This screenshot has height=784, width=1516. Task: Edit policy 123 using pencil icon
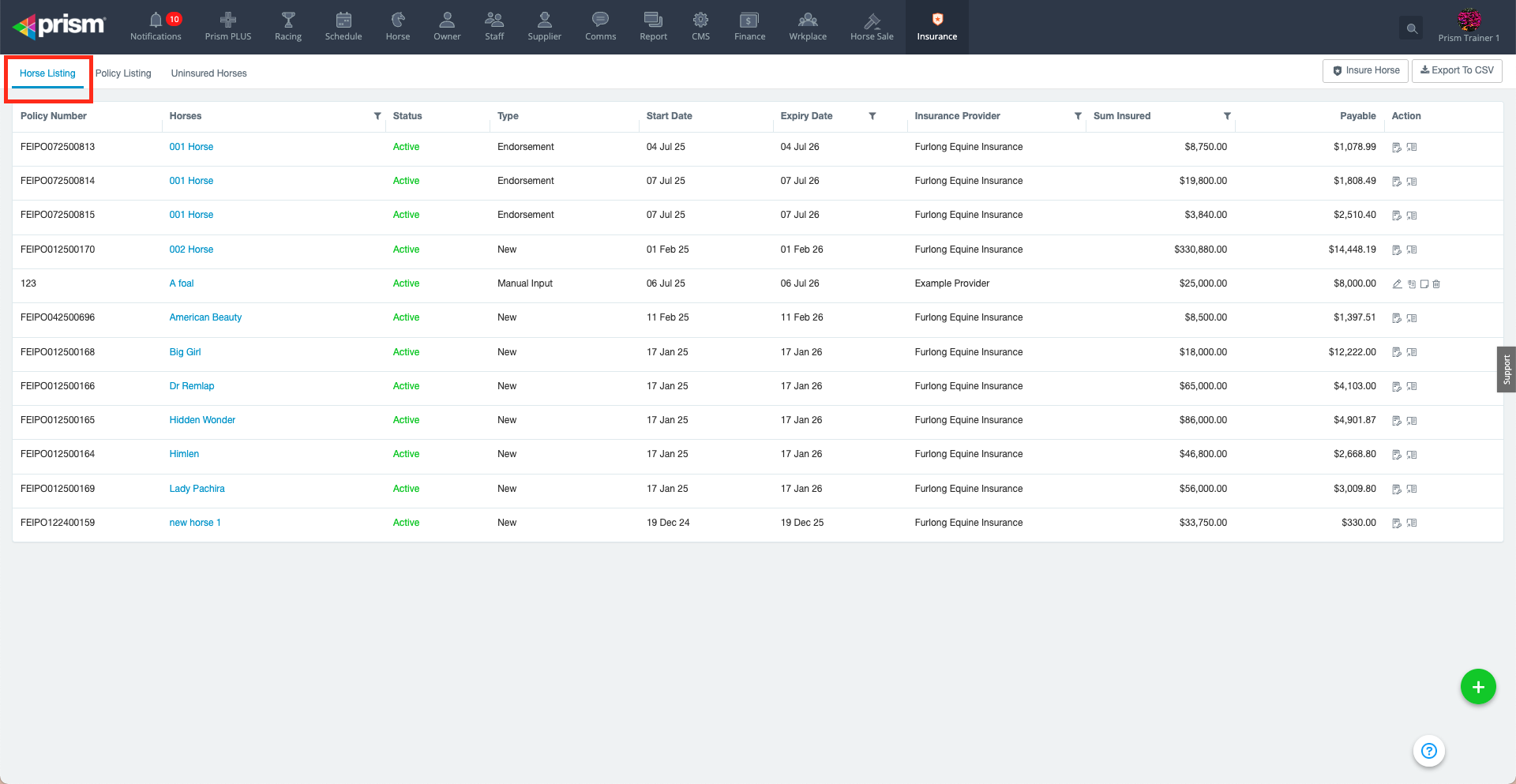pos(1397,284)
